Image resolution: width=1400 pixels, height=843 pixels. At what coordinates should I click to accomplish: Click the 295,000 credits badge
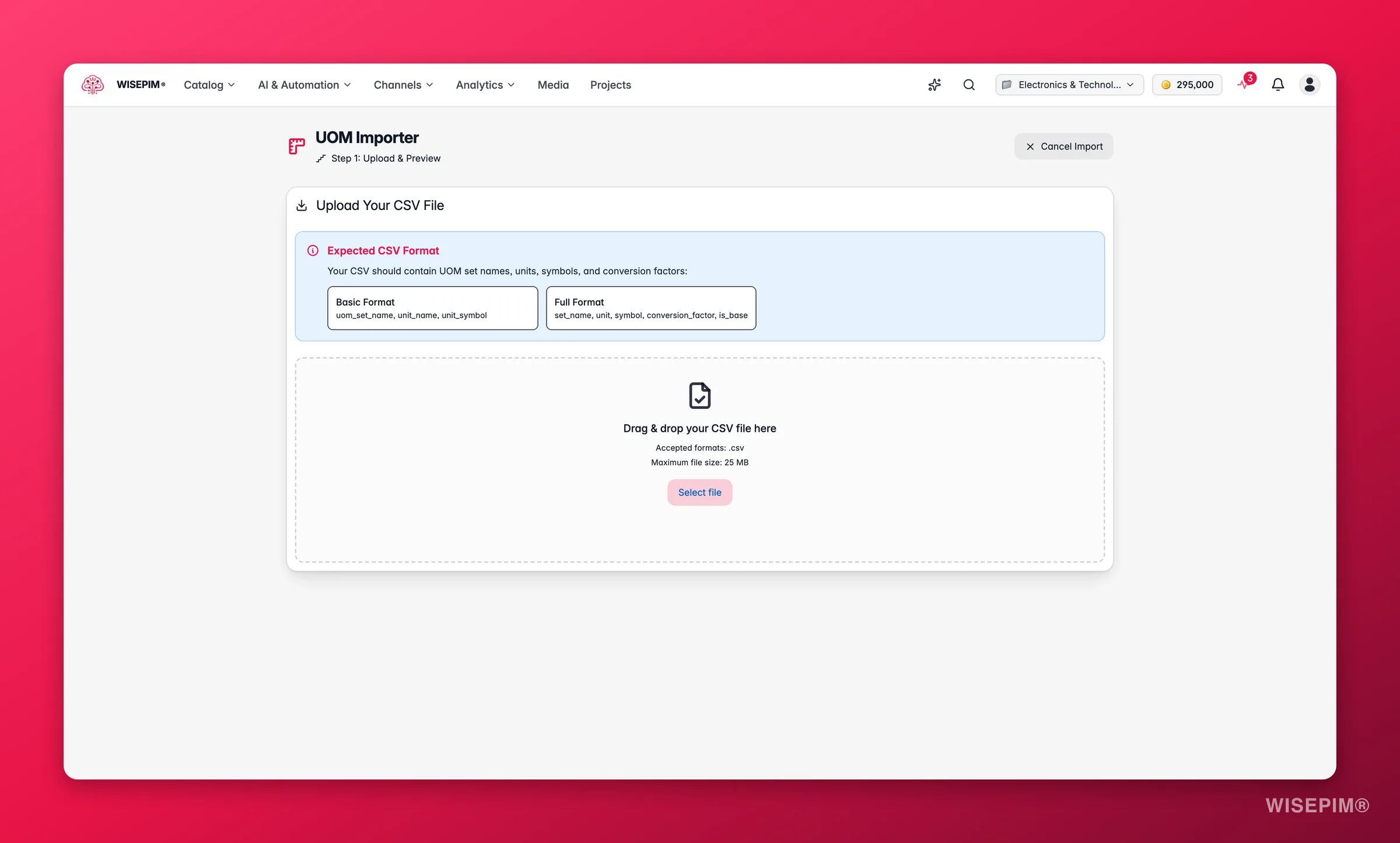[1187, 85]
